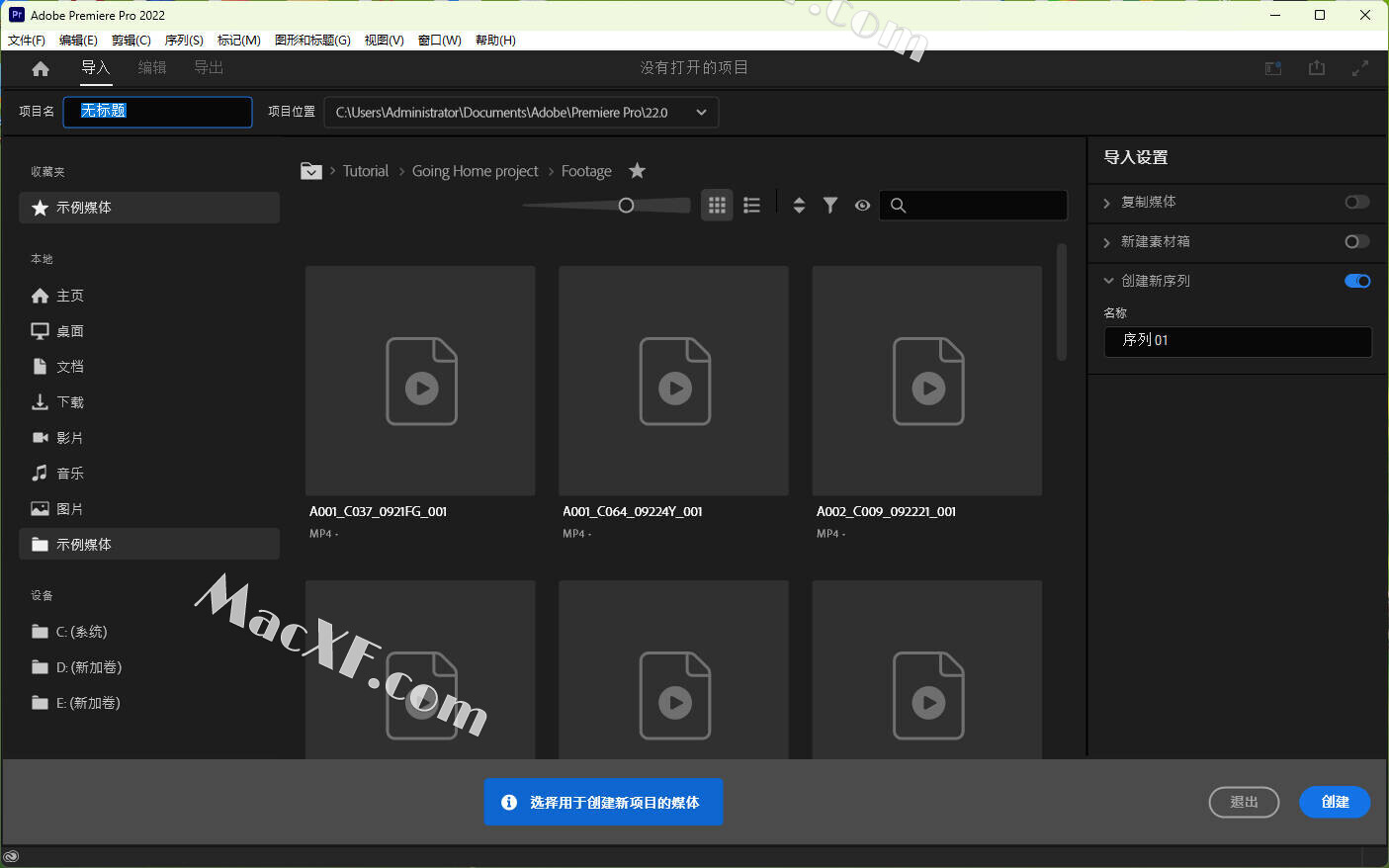Click the media browser vertical scrollbar

tap(1062, 302)
